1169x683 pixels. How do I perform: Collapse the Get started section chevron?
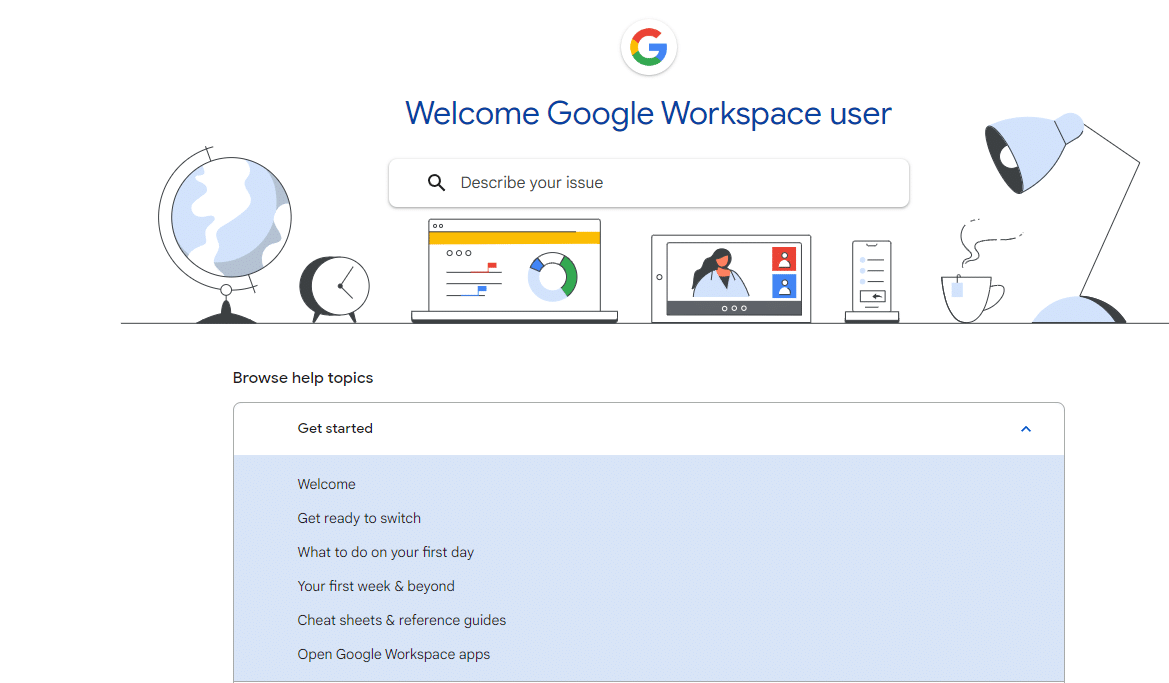tap(1026, 429)
